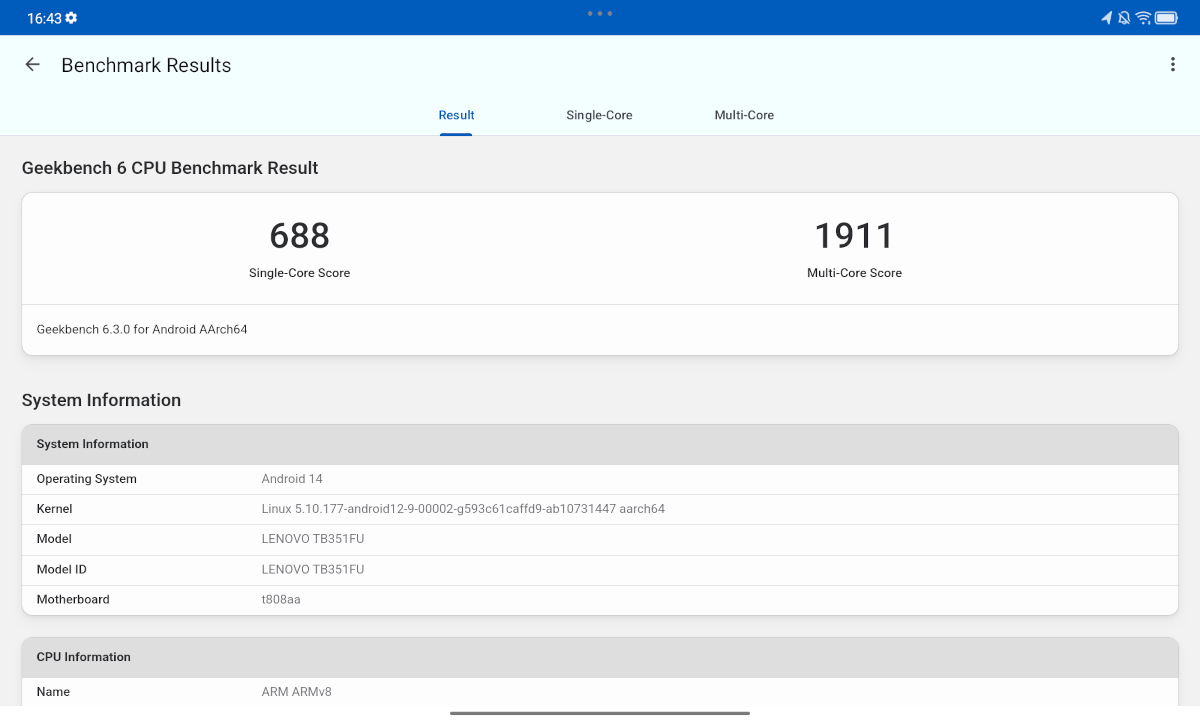Open the three-dot overflow menu
The width and height of the screenshot is (1200, 720).
1173,65
